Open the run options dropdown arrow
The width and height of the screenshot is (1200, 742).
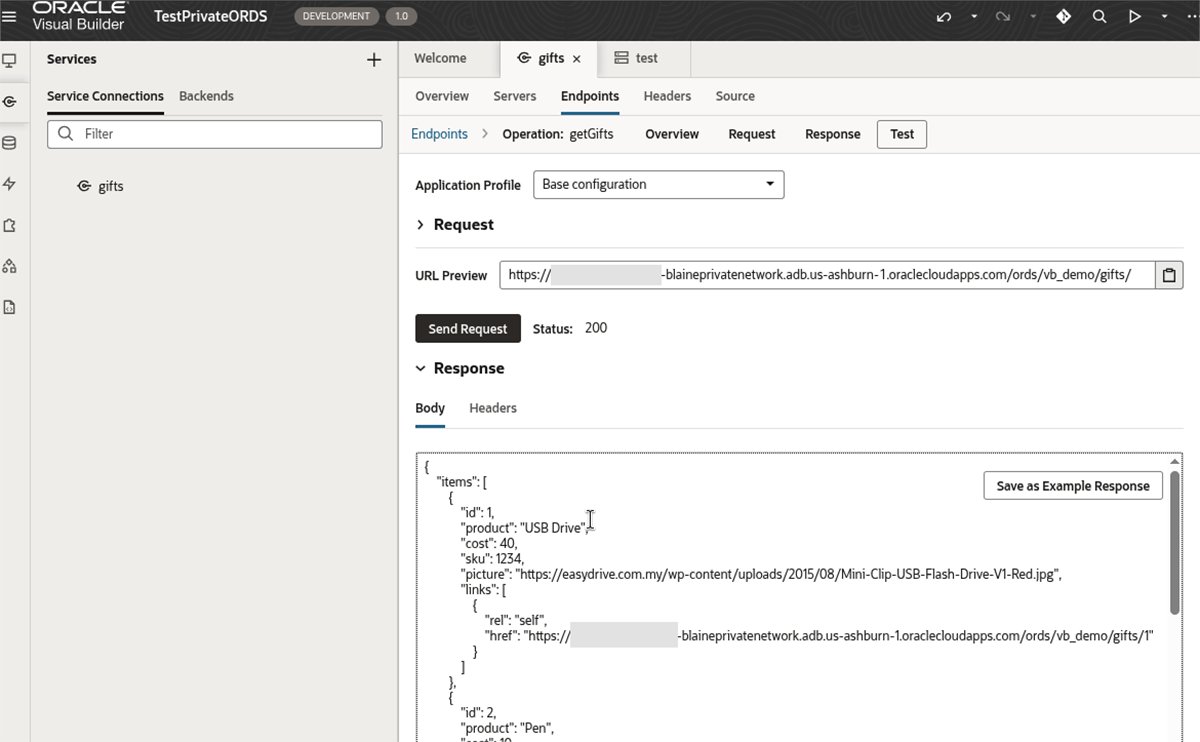pos(1165,17)
